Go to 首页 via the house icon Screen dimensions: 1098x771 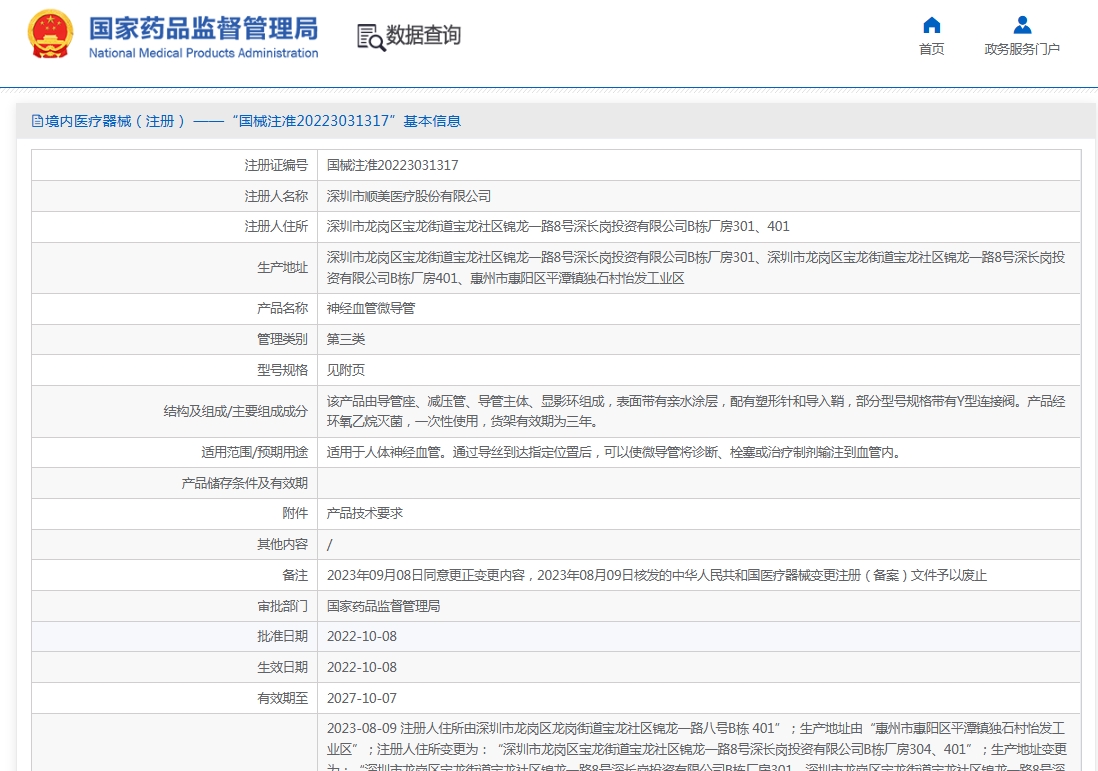(931, 25)
